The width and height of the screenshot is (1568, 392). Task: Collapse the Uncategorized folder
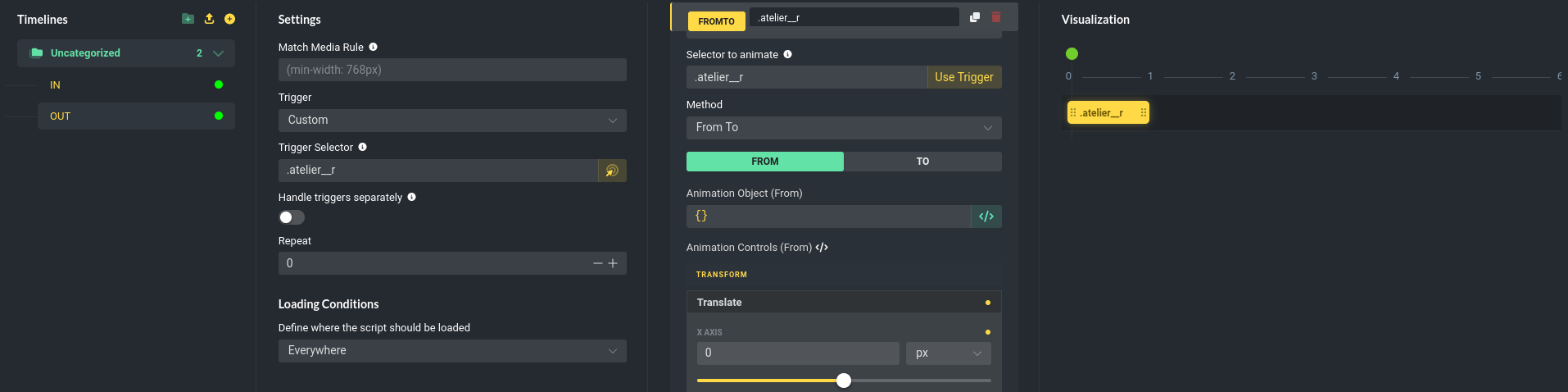(218, 53)
